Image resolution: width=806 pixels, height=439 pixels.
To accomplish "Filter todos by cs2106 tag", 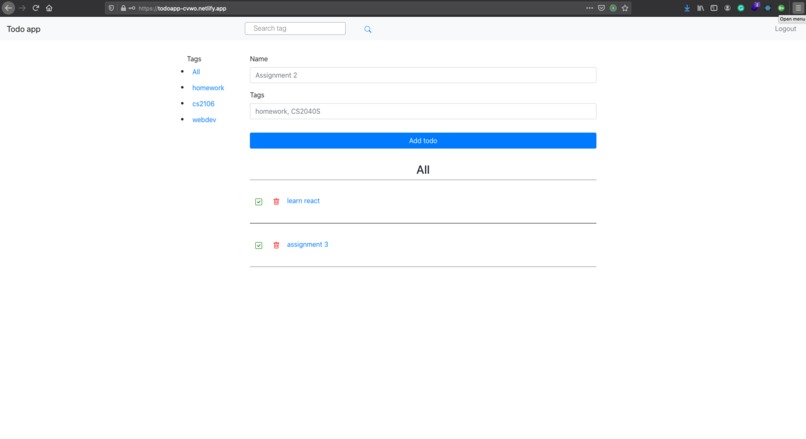I will coord(204,104).
